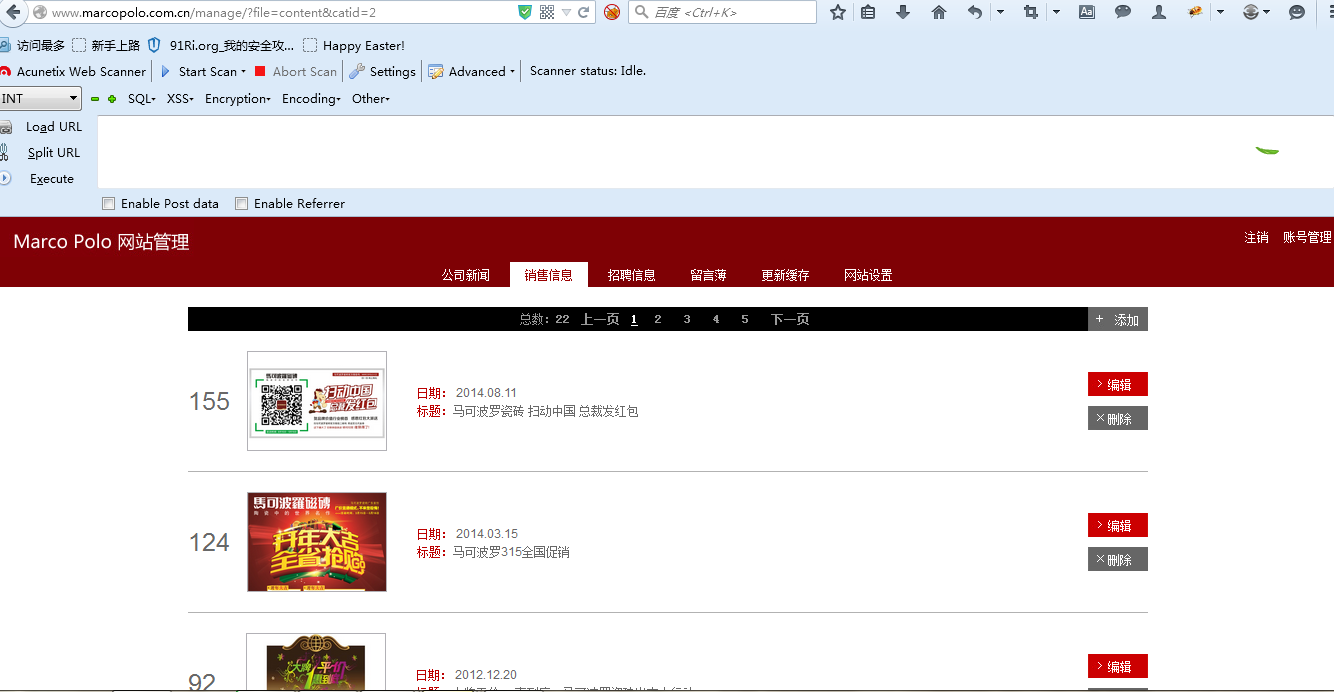This screenshot has height=692, width=1334.
Task: Click the 更新缓存 tab
Action: [x=785, y=275]
